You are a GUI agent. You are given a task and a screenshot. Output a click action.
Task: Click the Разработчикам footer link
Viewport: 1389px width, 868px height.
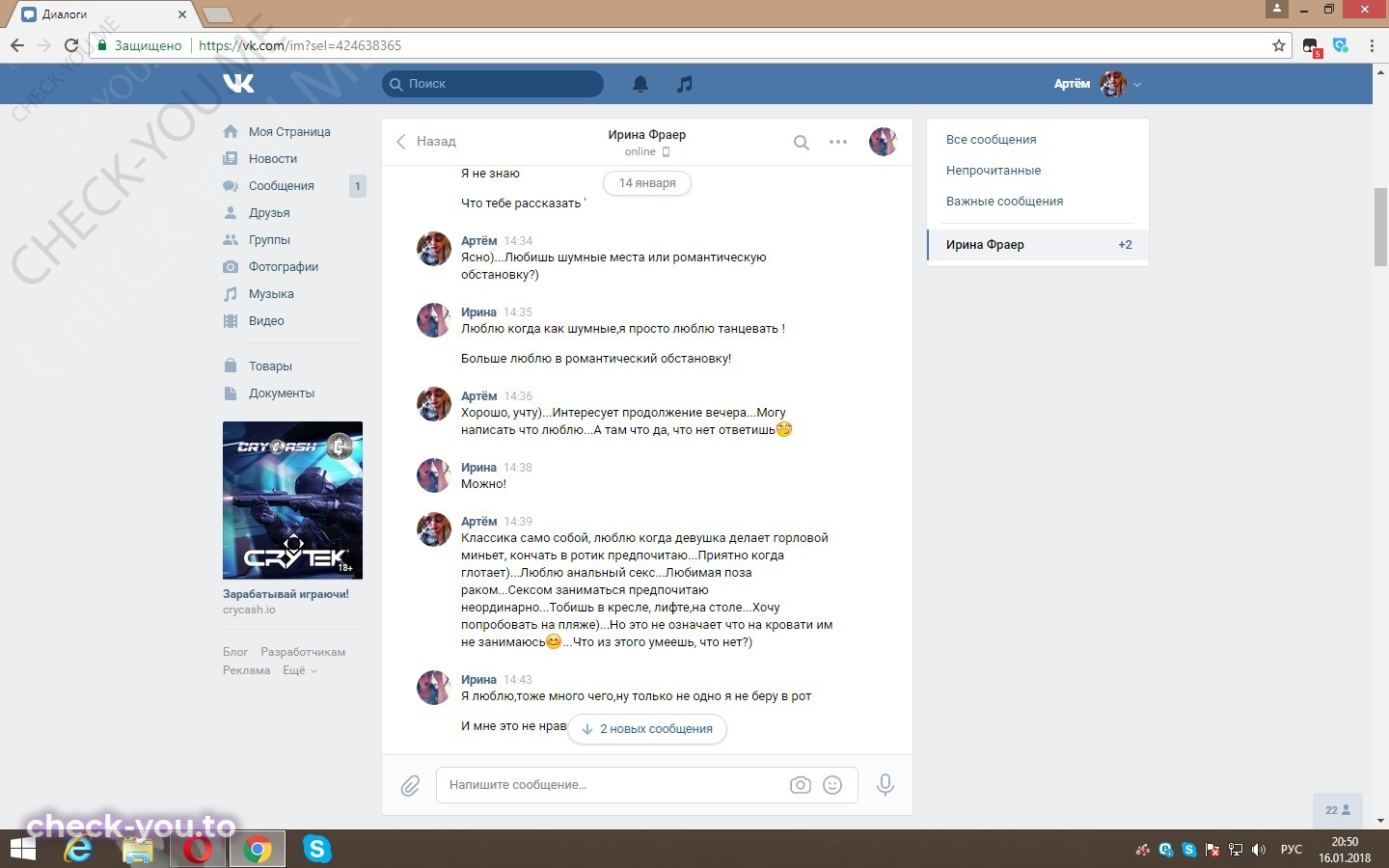[303, 652]
